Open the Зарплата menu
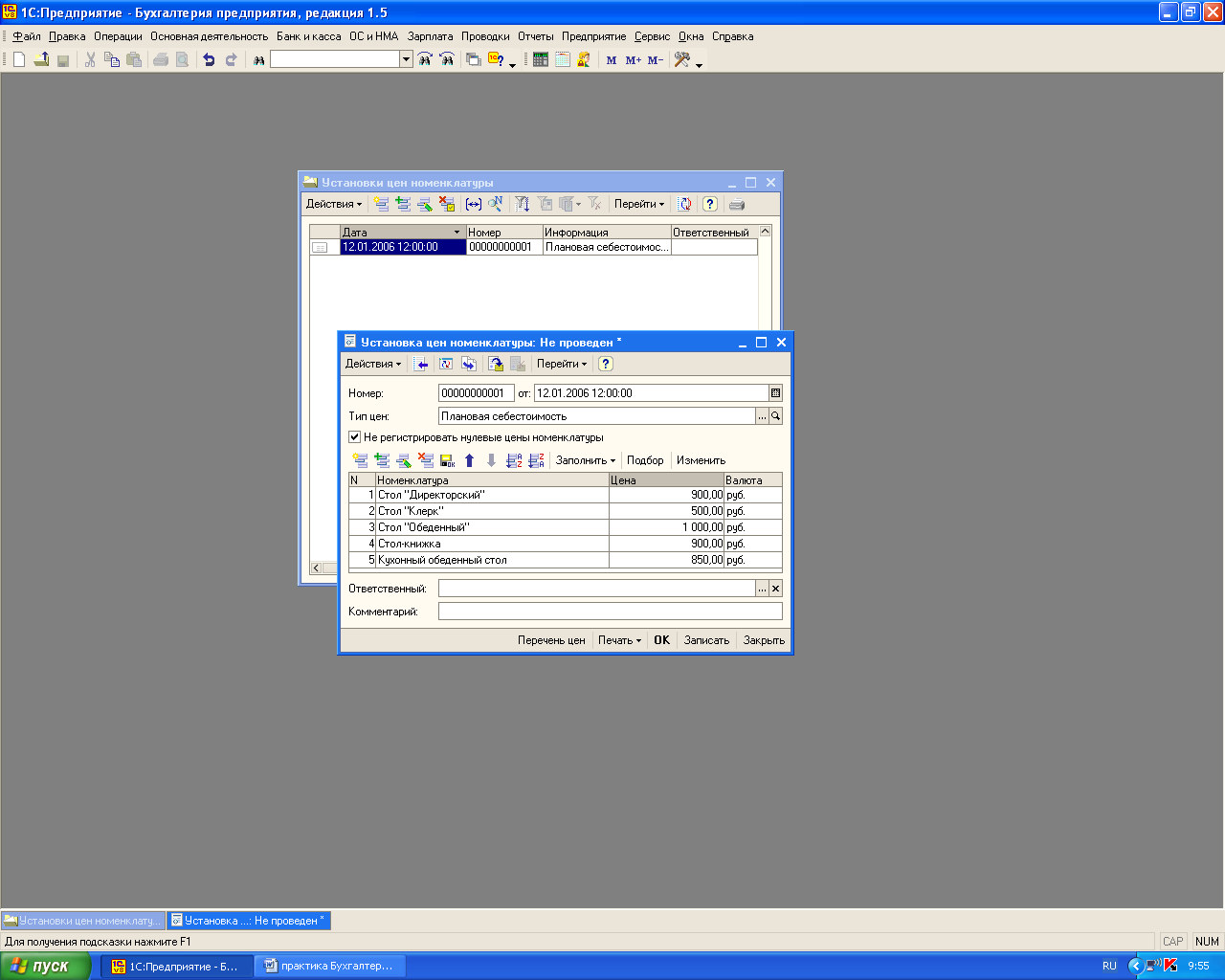Viewport: 1225px width, 980px height. click(431, 36)
